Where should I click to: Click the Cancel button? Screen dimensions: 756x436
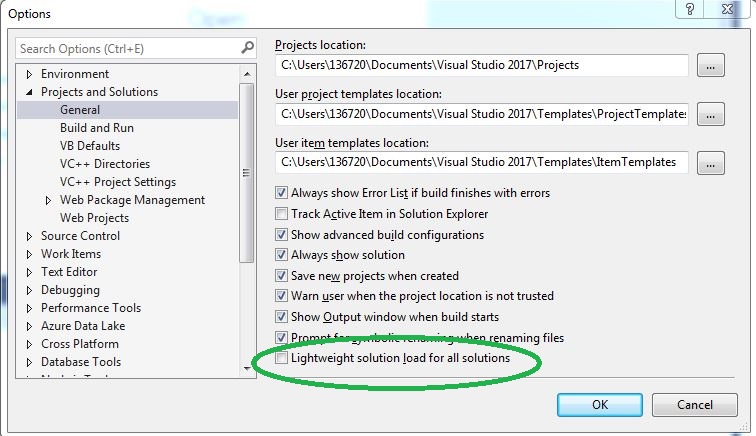pyautogui.click(x=695, y=405)
